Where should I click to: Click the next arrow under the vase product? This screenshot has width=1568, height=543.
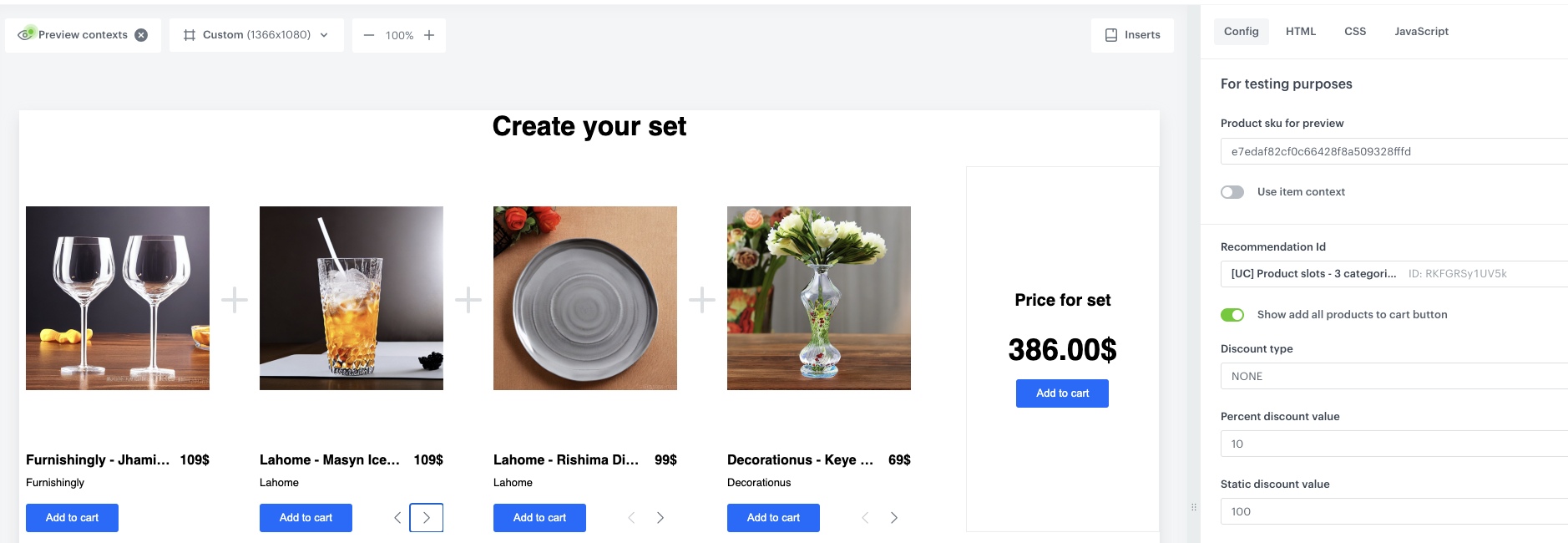[894, 517]
